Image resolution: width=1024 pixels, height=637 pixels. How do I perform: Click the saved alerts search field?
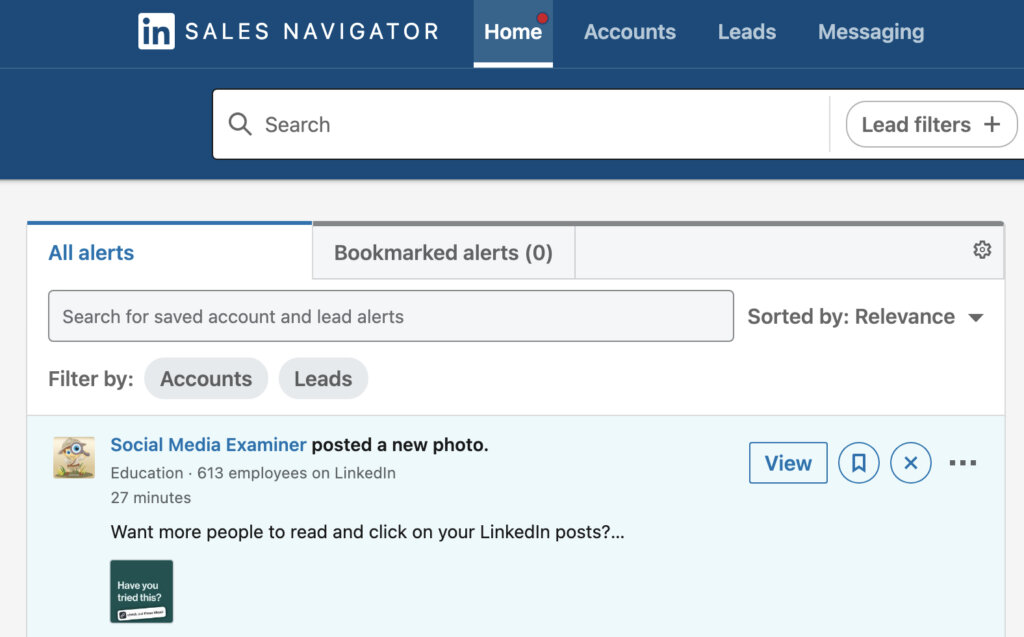(x=390, y=316)
